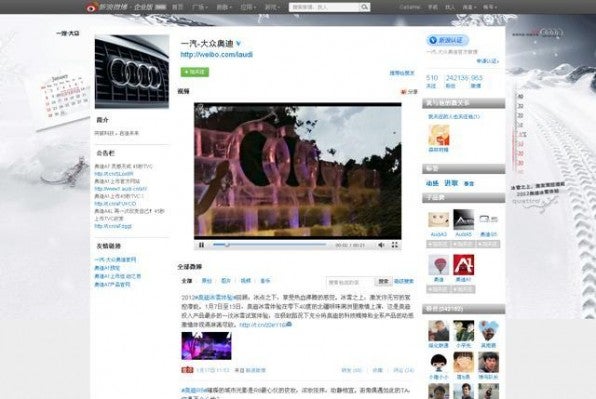This screenshot has height=399, width=596.
Task: Open the 242136 followers count
Action: click(x=457, y=78)
